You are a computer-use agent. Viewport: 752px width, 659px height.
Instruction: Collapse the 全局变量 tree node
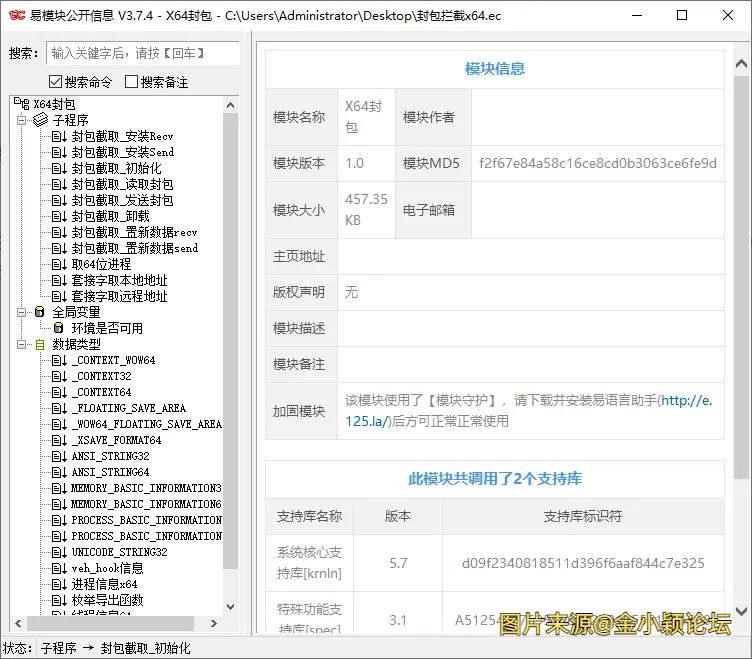[x=21, y=312]
